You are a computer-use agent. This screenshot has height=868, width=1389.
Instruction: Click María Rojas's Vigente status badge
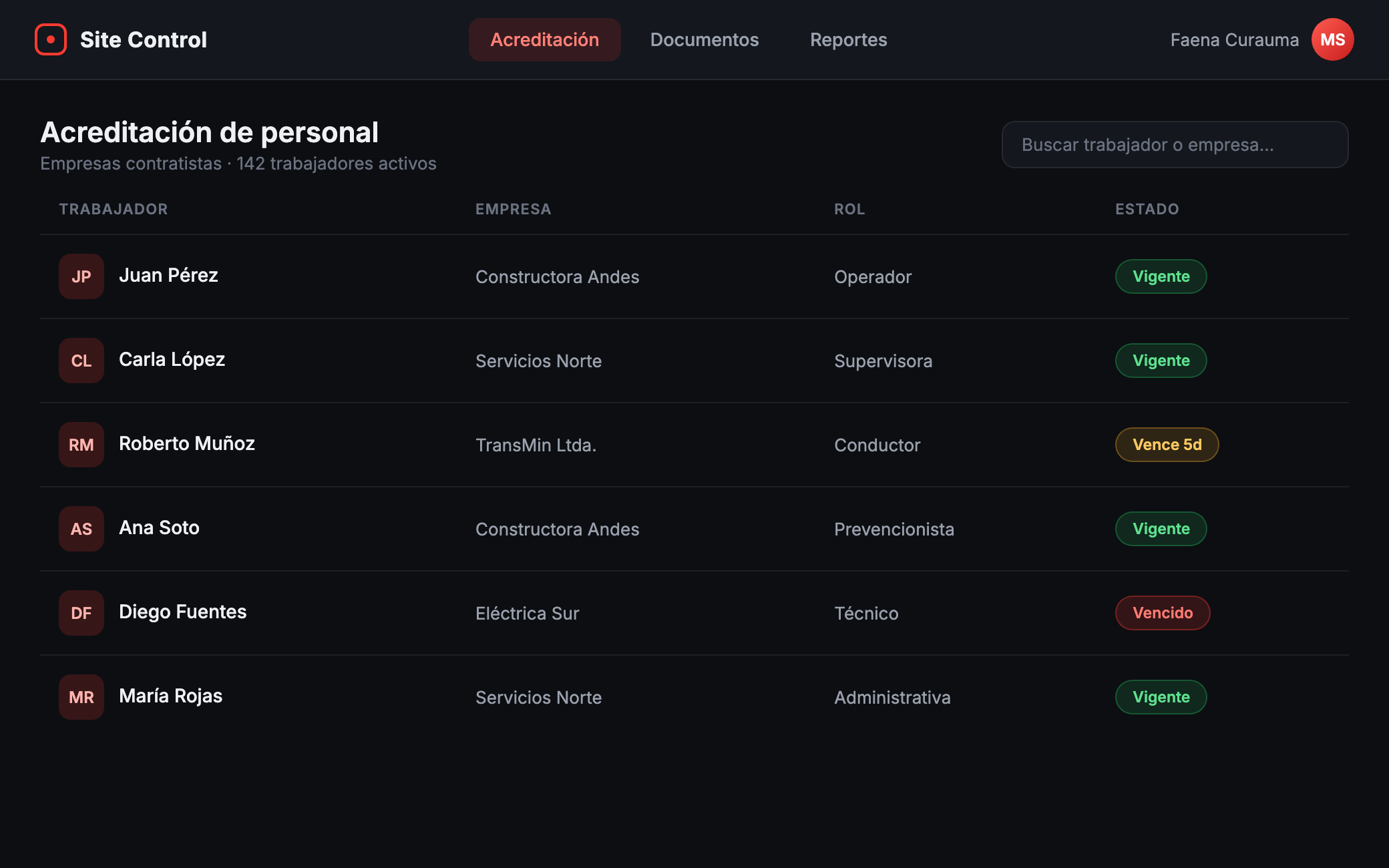pyautogui.click(x=1161, y=697)
